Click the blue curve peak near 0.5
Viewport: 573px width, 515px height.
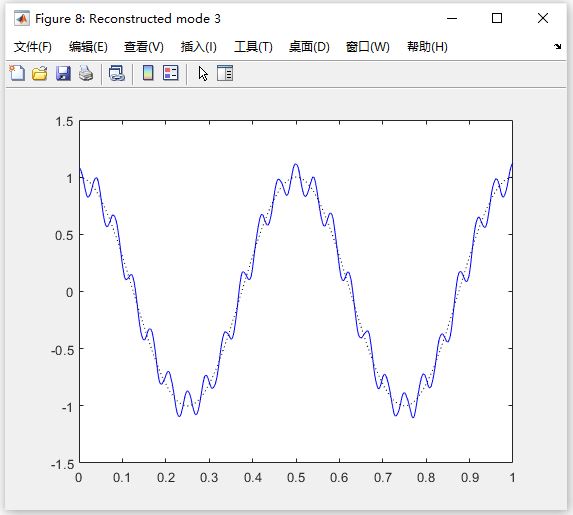(296, 165)
